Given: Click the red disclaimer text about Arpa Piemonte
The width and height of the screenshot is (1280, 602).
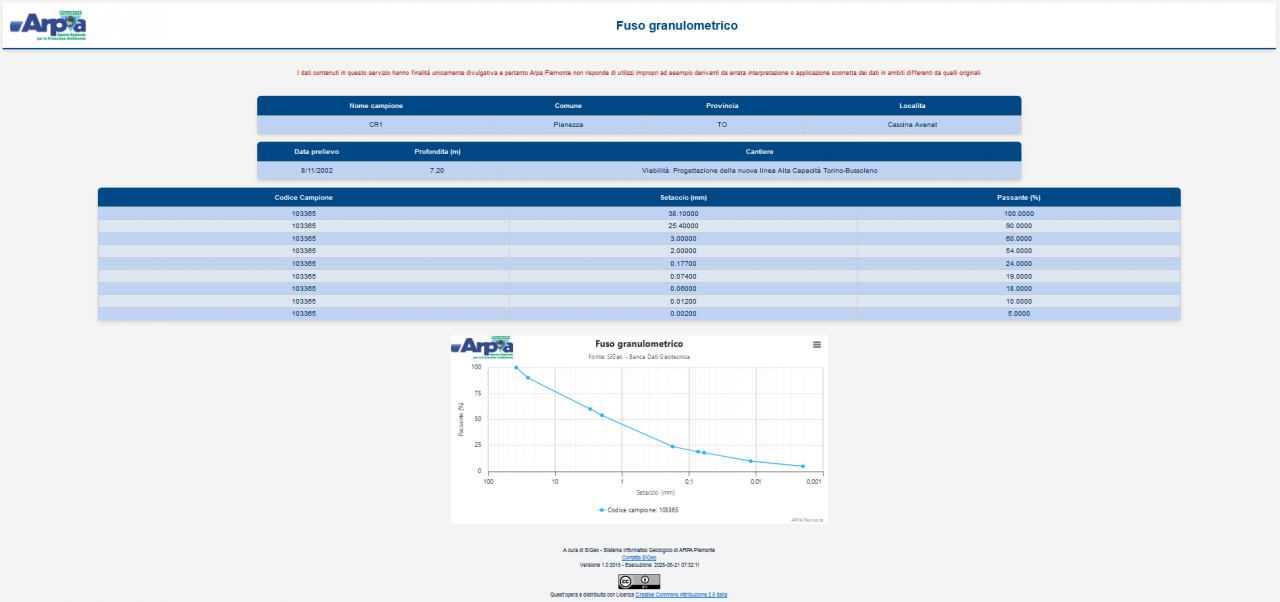Looking at the screenshot, I should click(639, 73).
